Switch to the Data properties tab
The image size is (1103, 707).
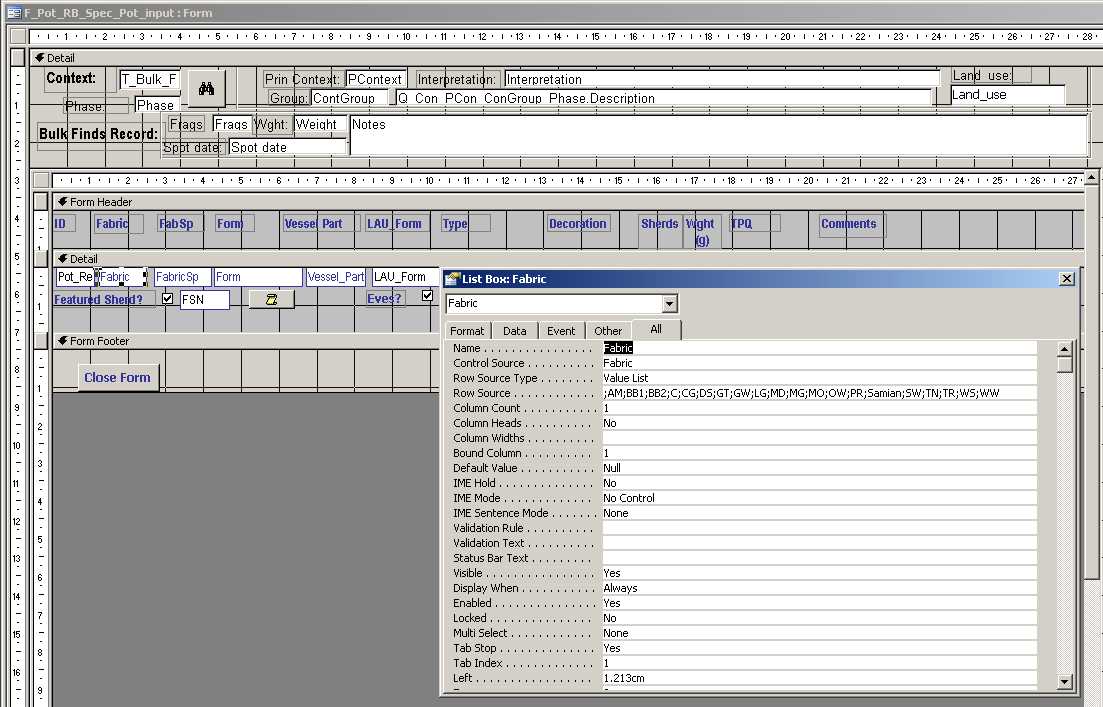coord(514,331)
